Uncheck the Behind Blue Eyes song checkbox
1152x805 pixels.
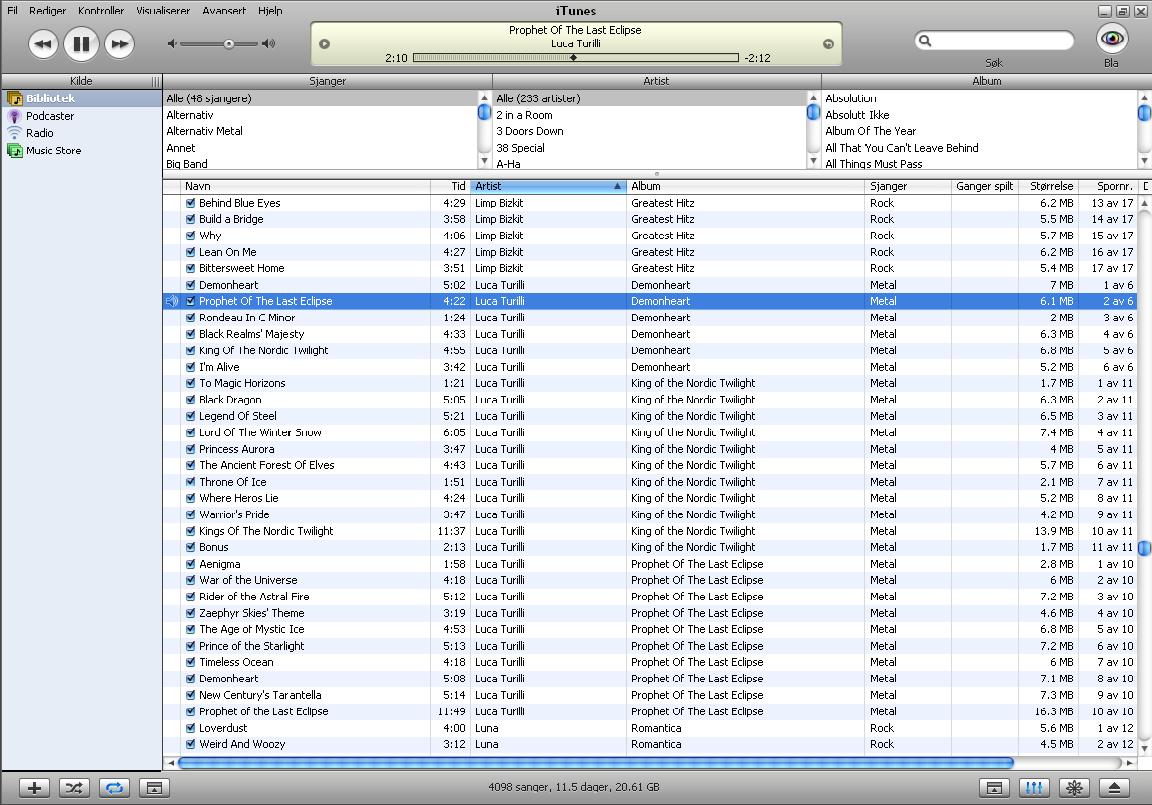pos(190,203)
